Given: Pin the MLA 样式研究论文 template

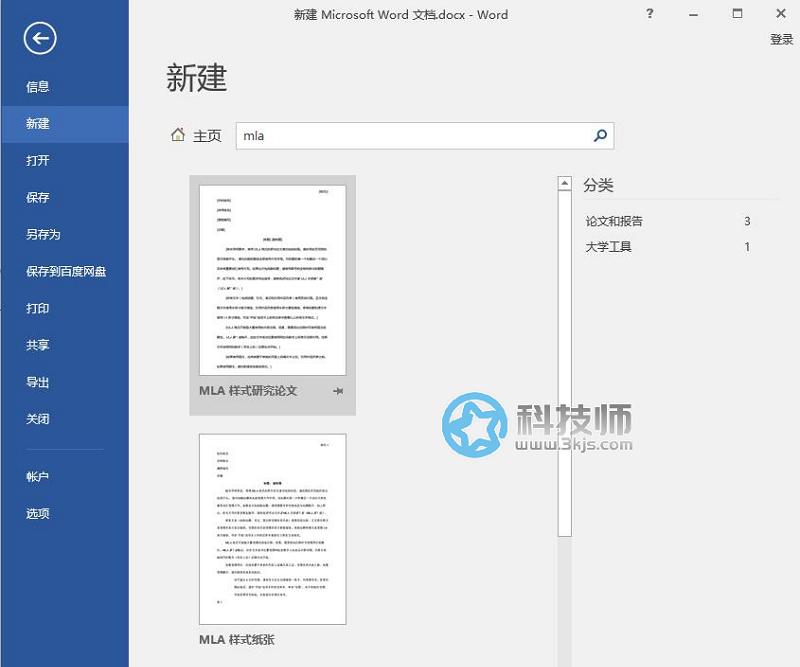Looking at the screenshot, I should click(x=338, y=391).
